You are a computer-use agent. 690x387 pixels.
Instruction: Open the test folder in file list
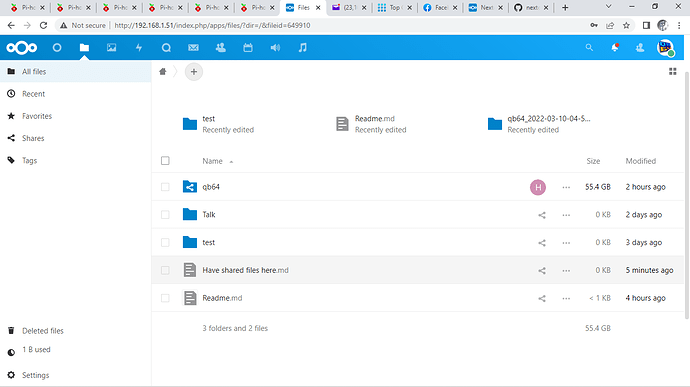click(209, 243)
